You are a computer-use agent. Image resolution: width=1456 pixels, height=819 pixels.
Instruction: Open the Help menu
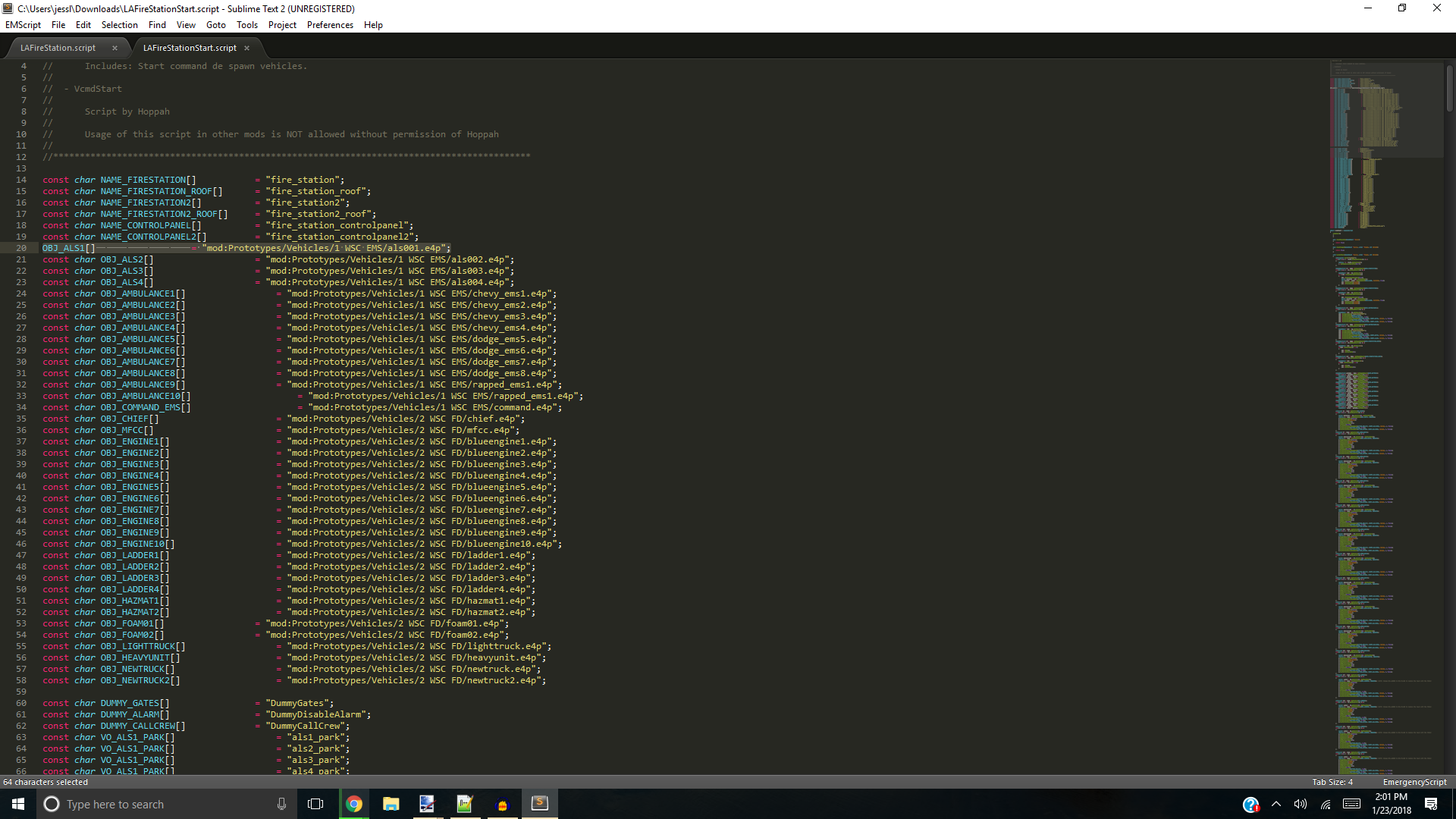[373, 25]
